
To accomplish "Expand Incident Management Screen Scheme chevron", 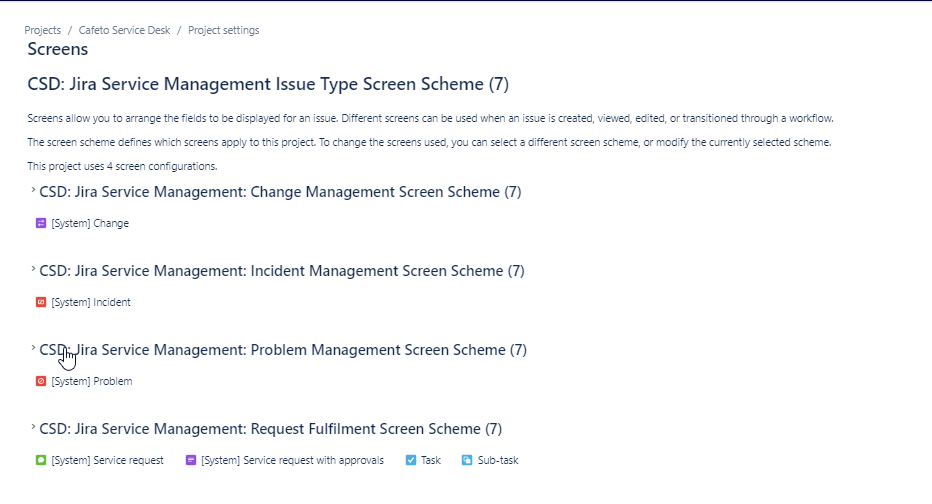I will pos(33,269).
